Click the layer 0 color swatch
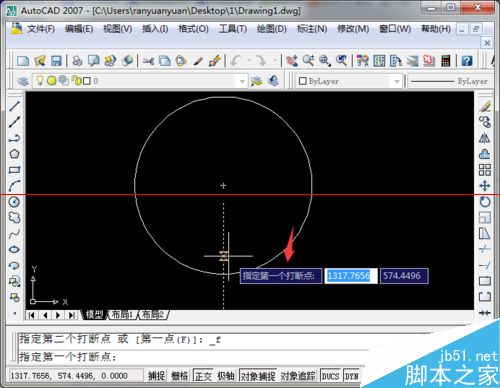This screenshot has height=388, width=500. [x=87, y=81]
